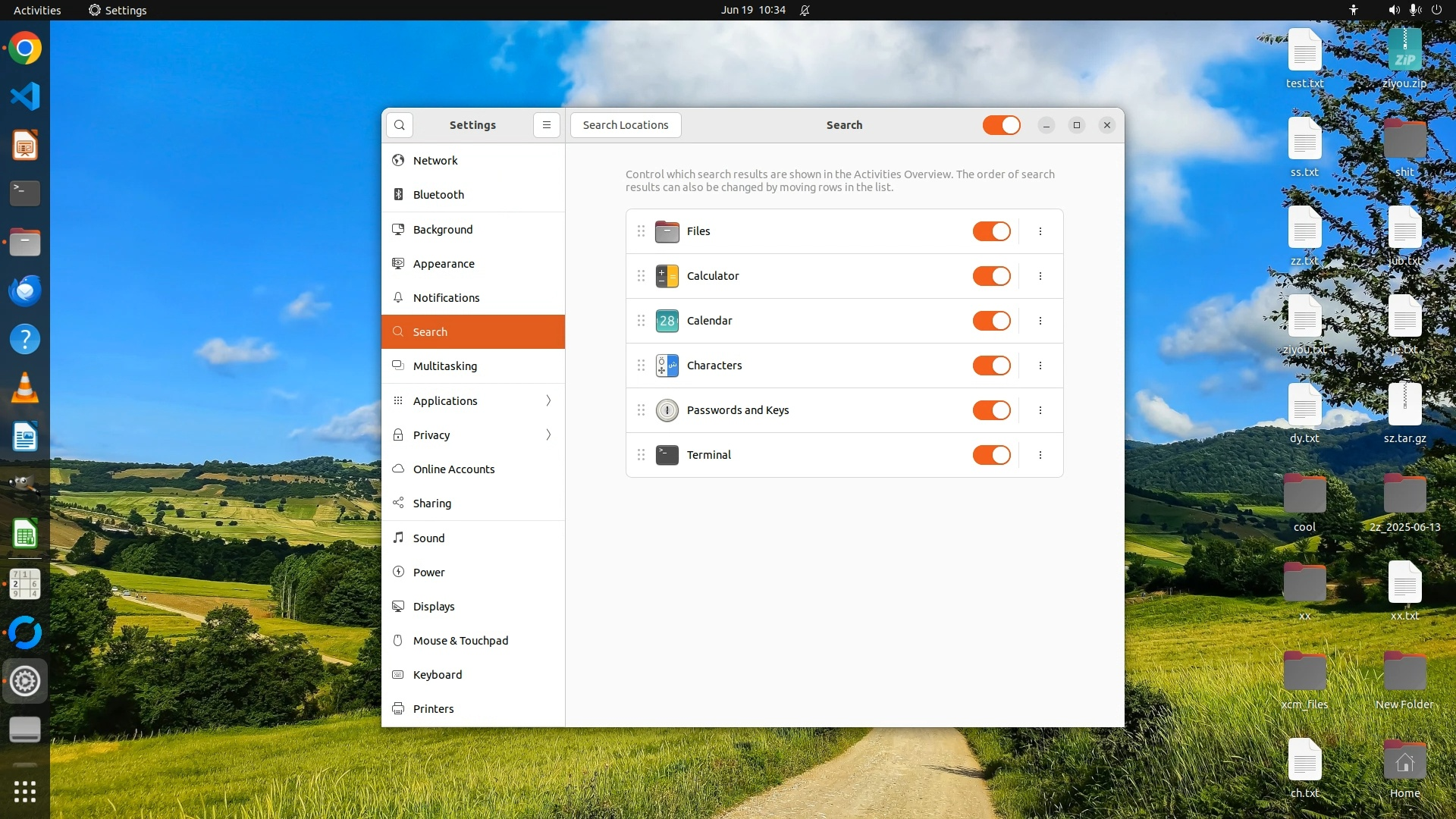Click drag handle beside Calendar row
The image size is (1456, 819).
[641, 321]
